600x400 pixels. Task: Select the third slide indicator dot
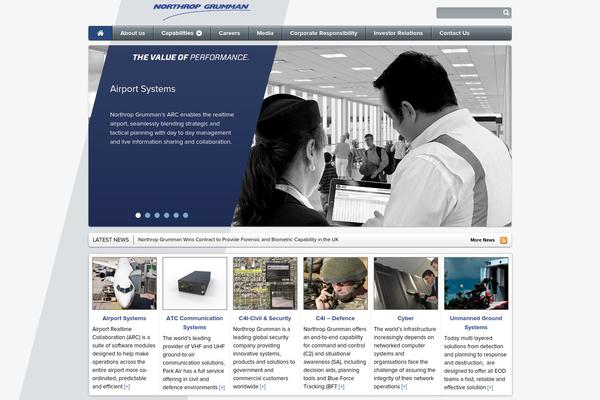pos(157,216)
